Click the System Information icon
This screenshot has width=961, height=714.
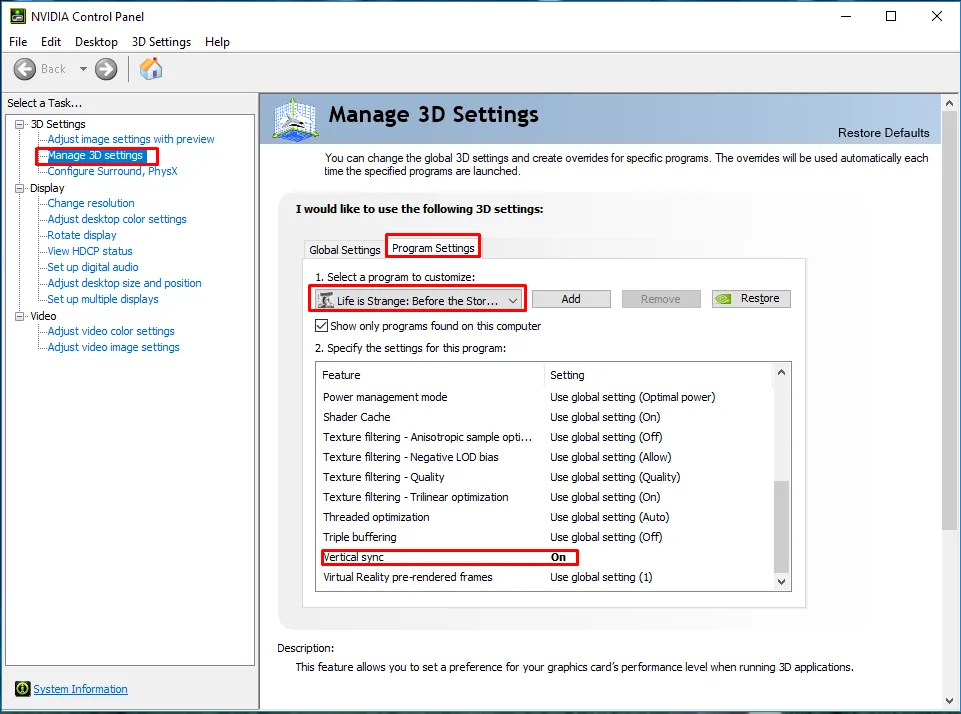[23, 689]
